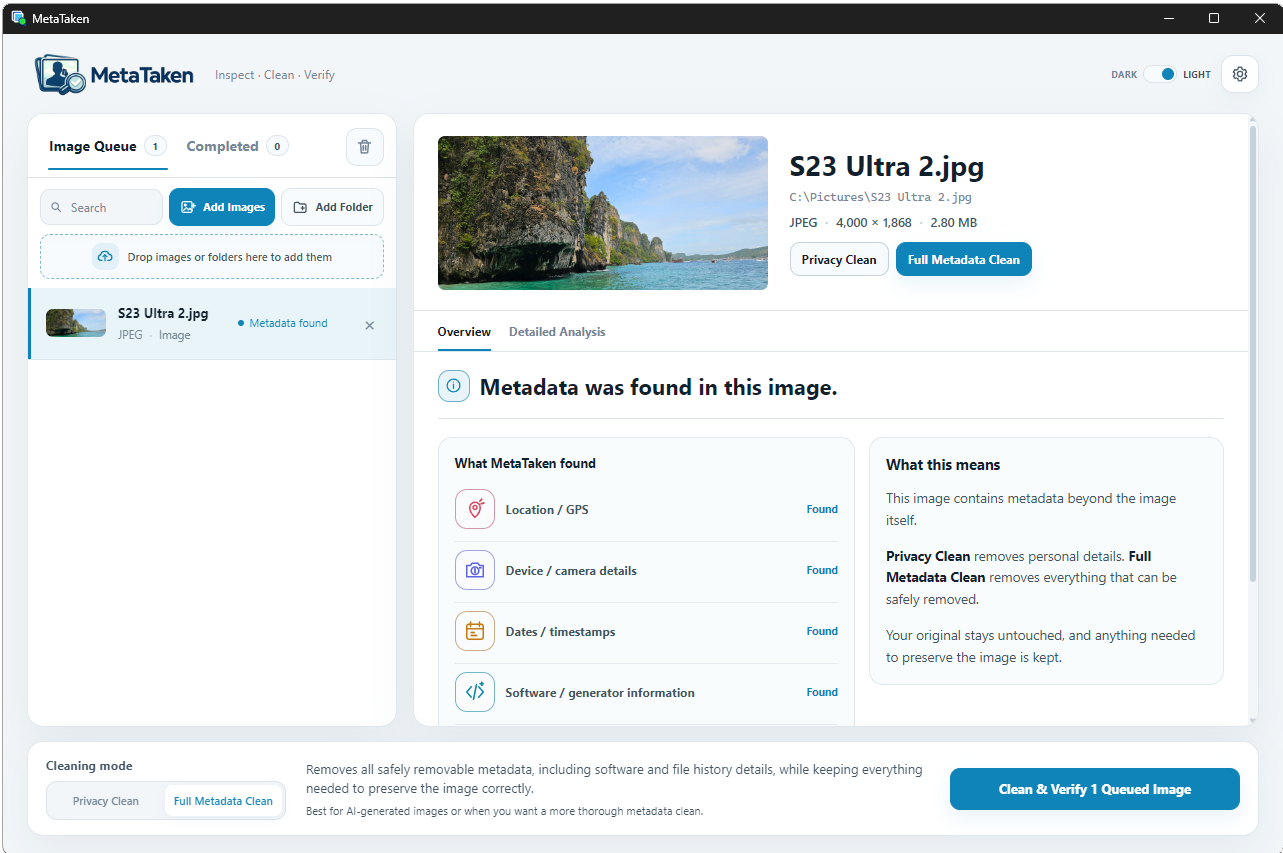Click the scroll-down arrow of the details scrollbar
Viewport: 1283px width, 853px height.
point(1253,720)
